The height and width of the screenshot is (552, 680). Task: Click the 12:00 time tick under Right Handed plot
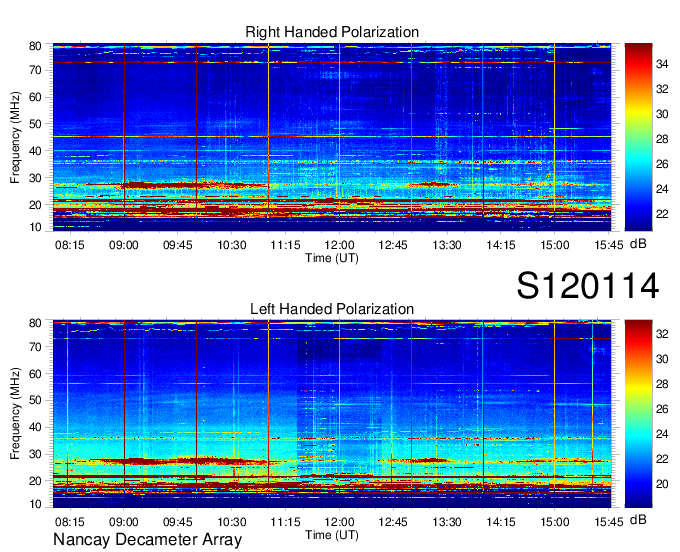click(x=339, y=245)
